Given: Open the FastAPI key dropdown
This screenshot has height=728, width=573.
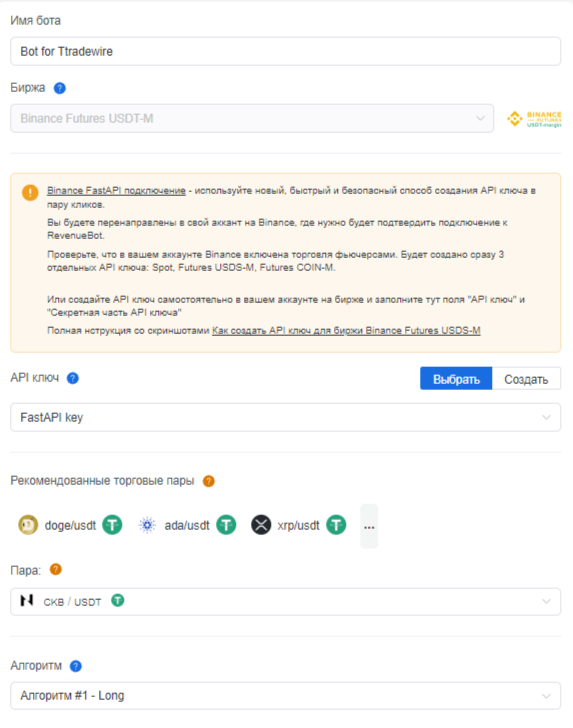Looking at the screenshot, I should pyautogui.click(x=286, y=417).
